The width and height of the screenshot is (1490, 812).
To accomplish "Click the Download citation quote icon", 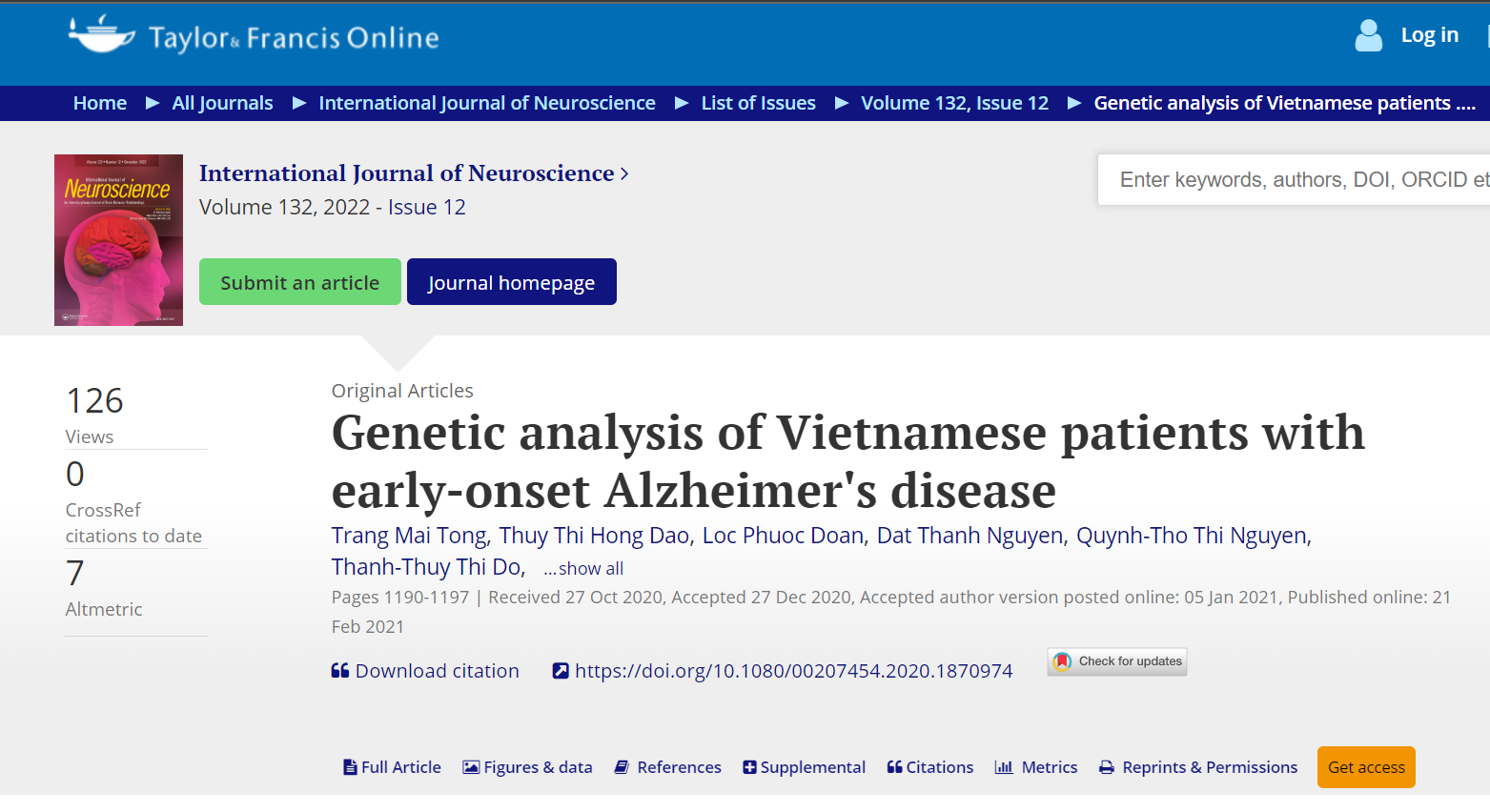I will pyautogui.click(x=339, y=670).
